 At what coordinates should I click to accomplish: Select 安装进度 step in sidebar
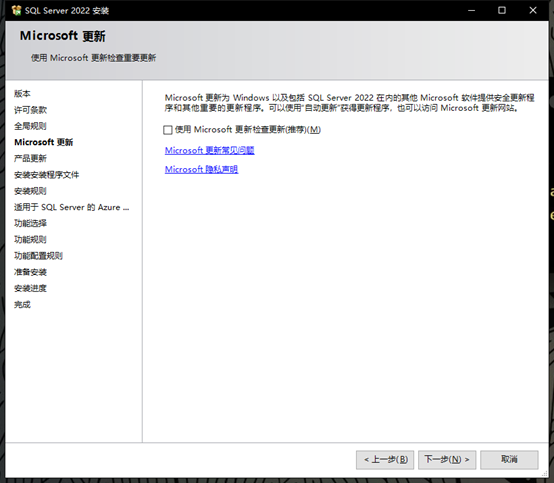[x=30, y=288]
